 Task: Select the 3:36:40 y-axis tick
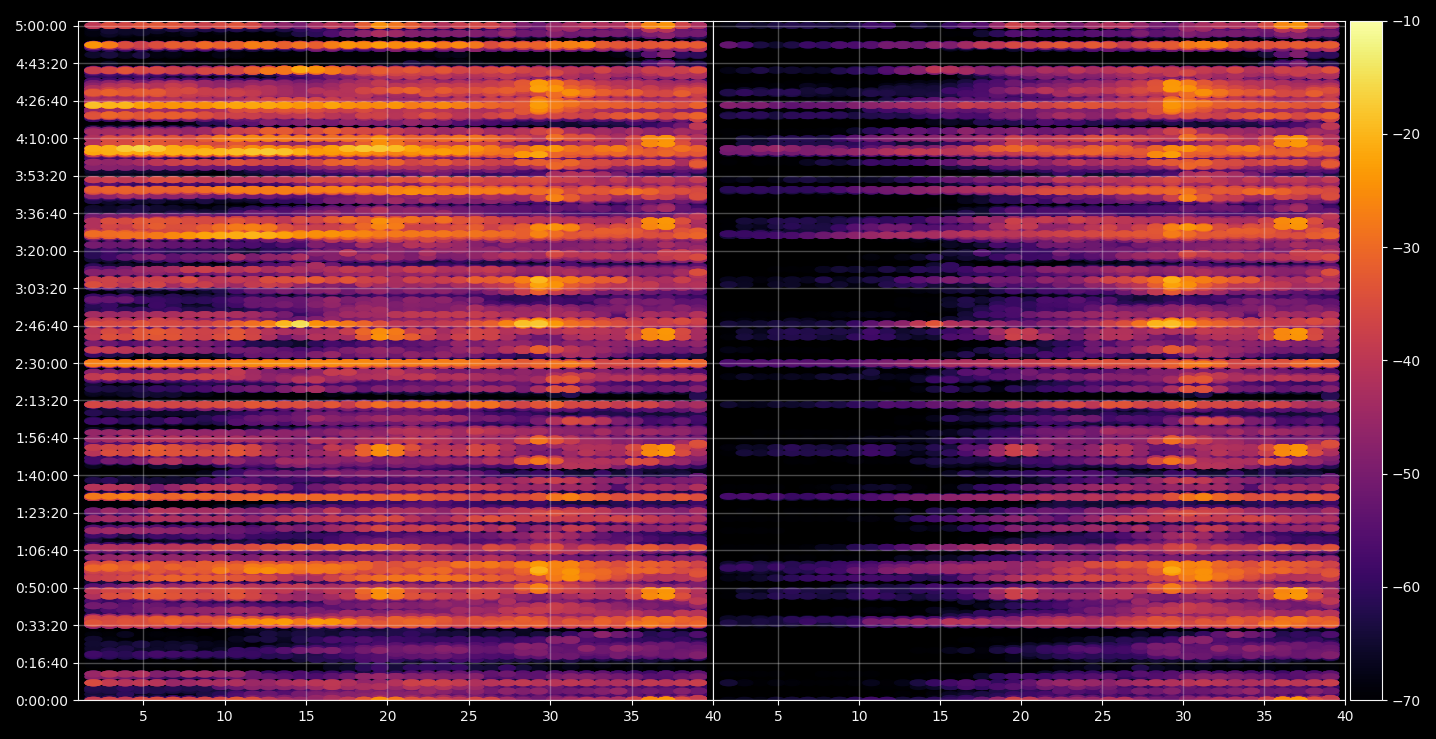[x=41, y=214]
